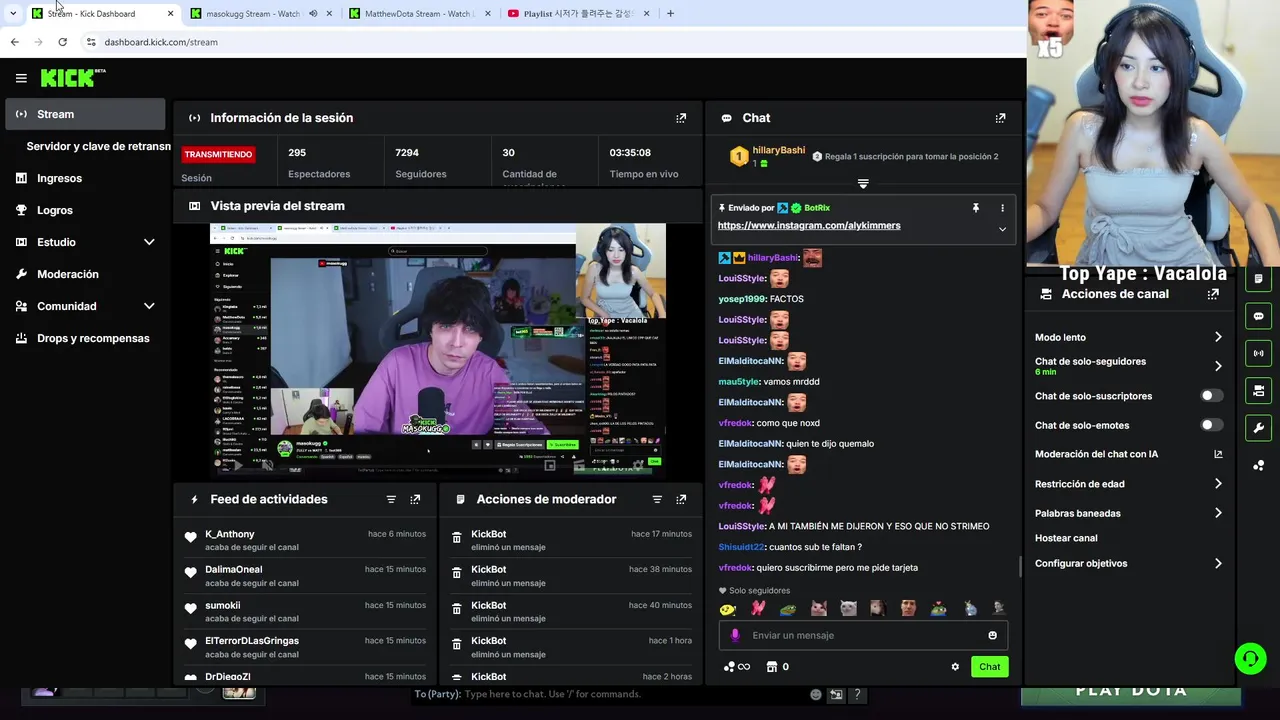This screenshot has width=1280, height=720.
Task: Click the channel points infinity icon
Action: [x=737, y=667]
